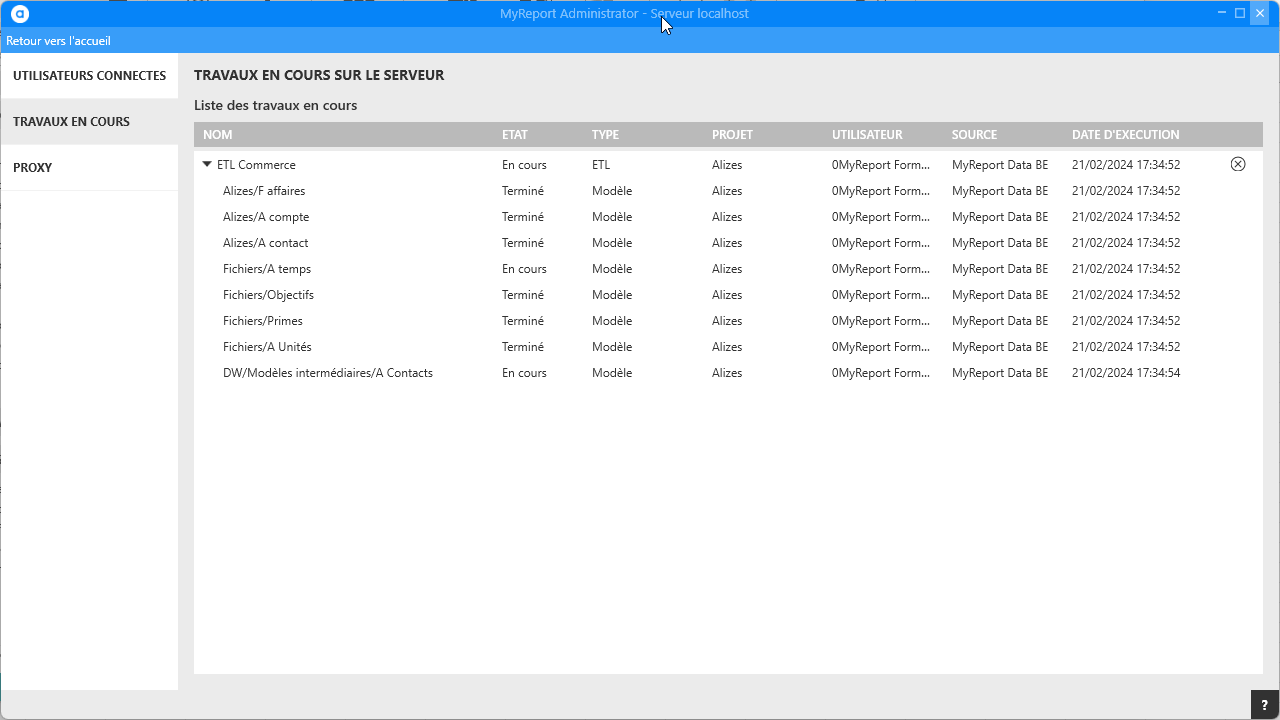Sort by the NOM column header
Screen dimensions: 1280x720
click(x=217, y=135)
